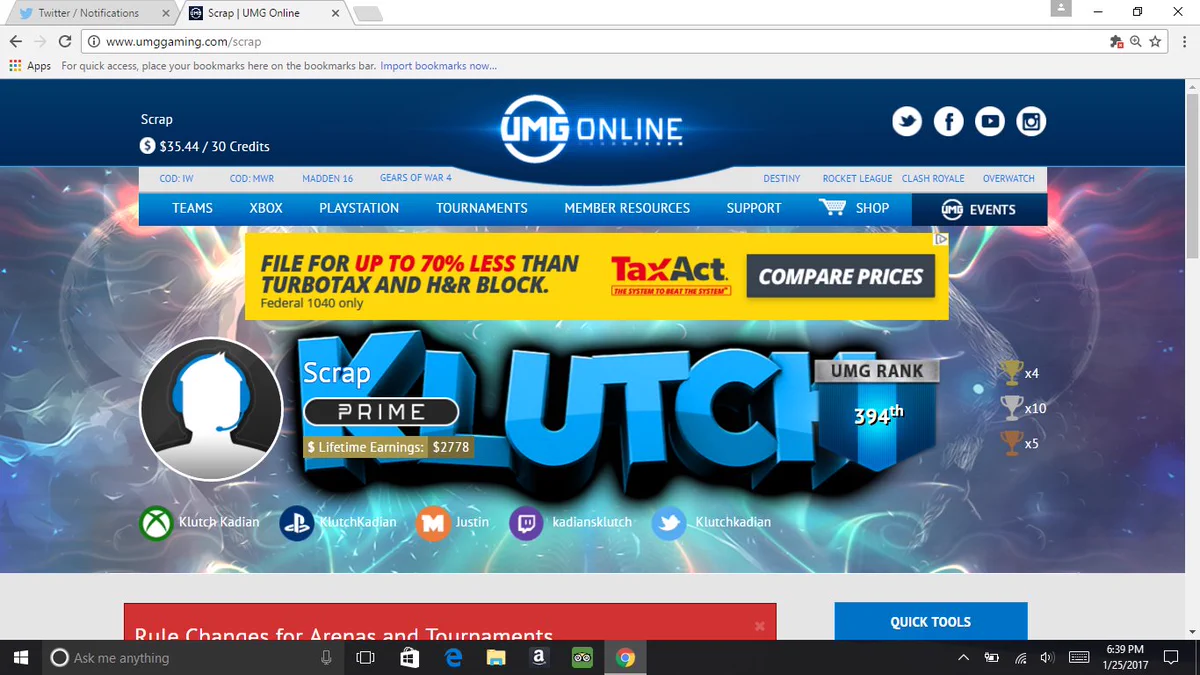
Task: Open Microsoft Store taskbar icon
Action: (x=409, y=657)
